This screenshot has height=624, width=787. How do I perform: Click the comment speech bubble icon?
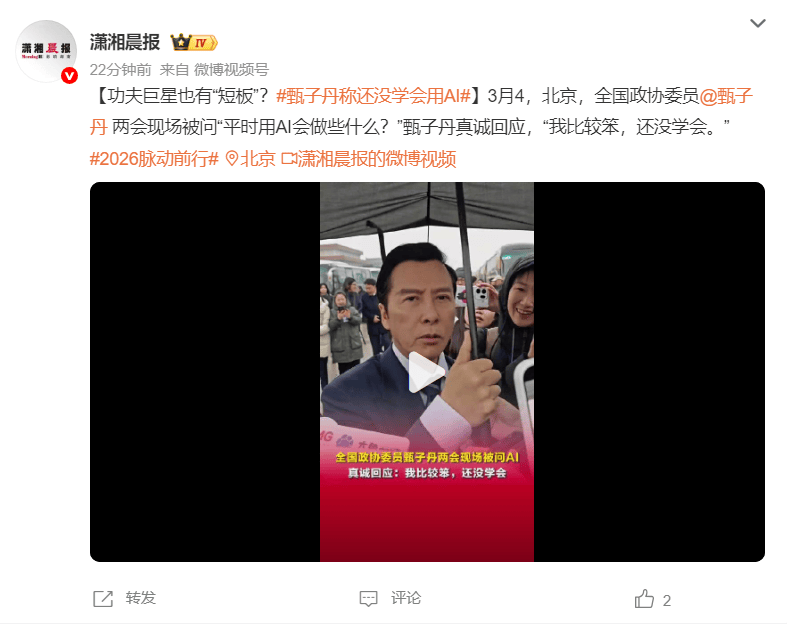(x=368, y=598)
